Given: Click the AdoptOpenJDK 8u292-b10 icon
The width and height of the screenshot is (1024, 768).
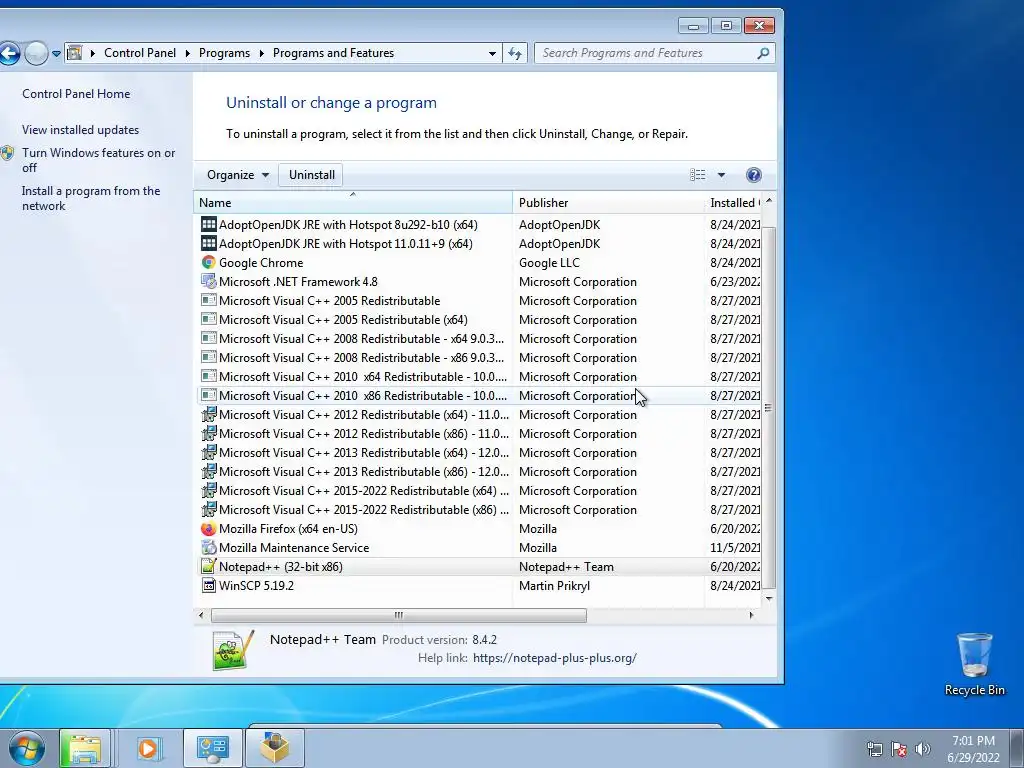Looking at the screenshot, I should tap(208, 225).
